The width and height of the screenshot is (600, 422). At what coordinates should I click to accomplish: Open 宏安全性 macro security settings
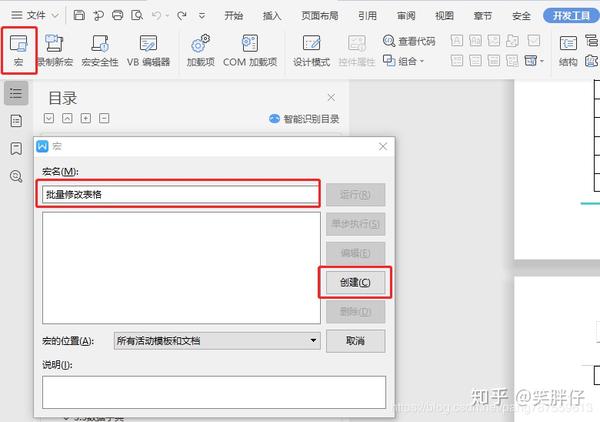click(100, 50)
